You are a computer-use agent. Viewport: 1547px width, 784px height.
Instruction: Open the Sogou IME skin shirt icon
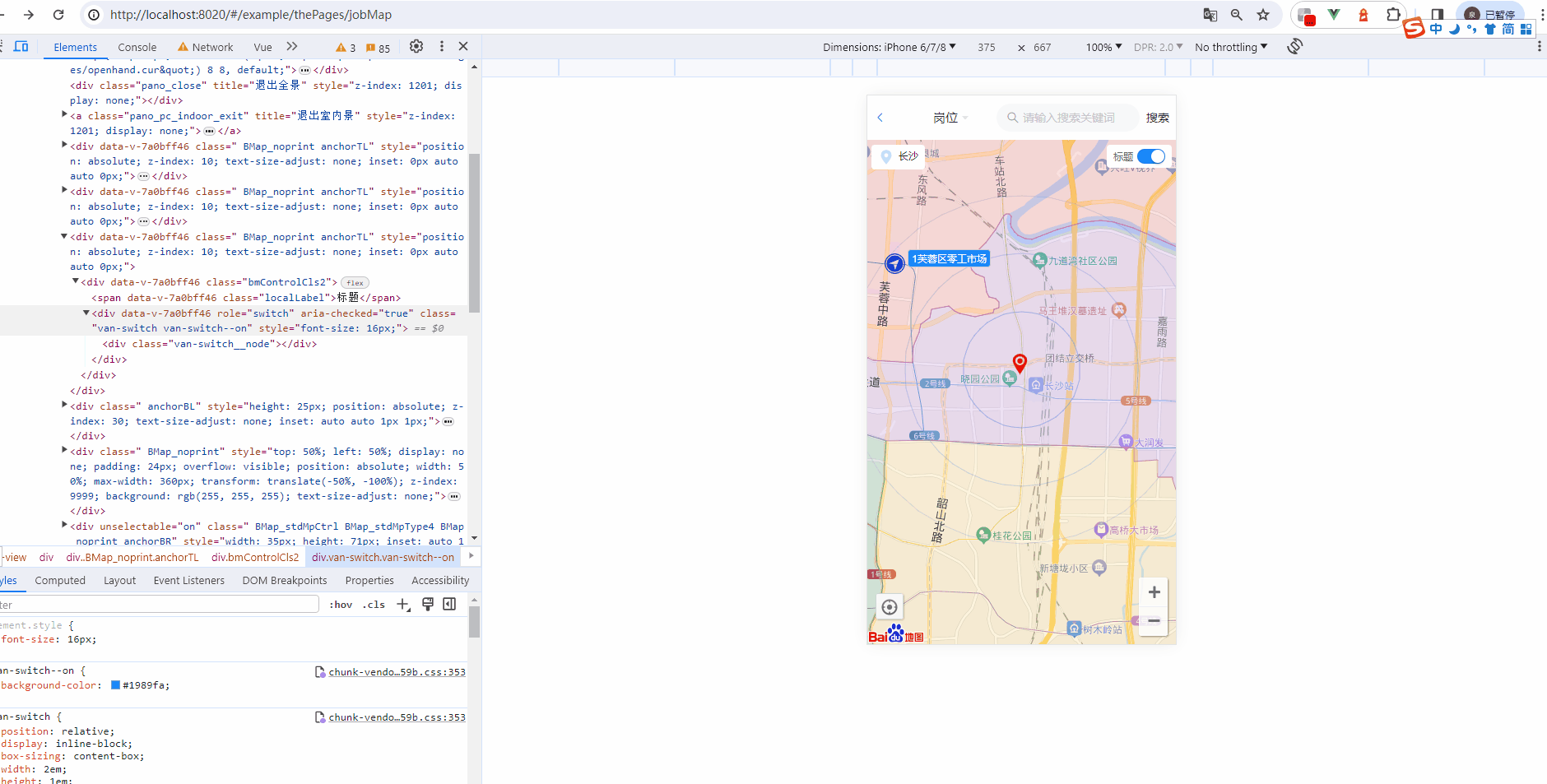1490,29
